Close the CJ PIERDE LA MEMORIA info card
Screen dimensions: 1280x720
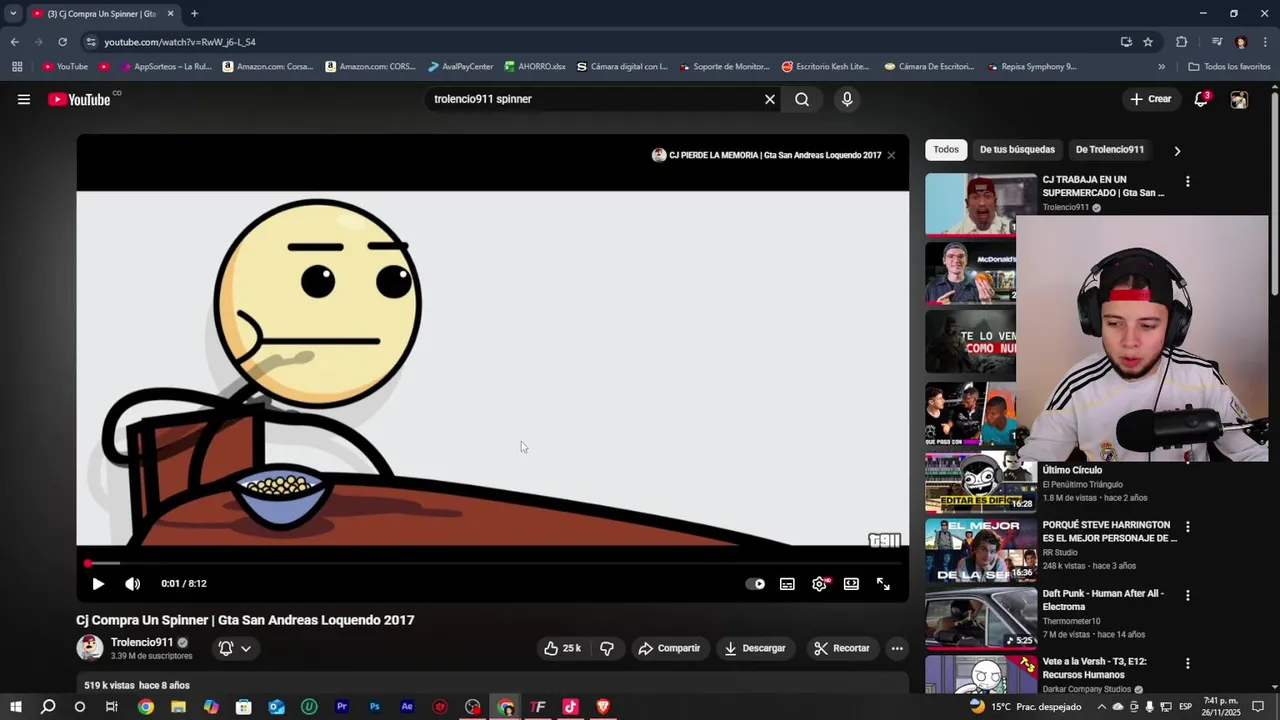tap(891, 155)
